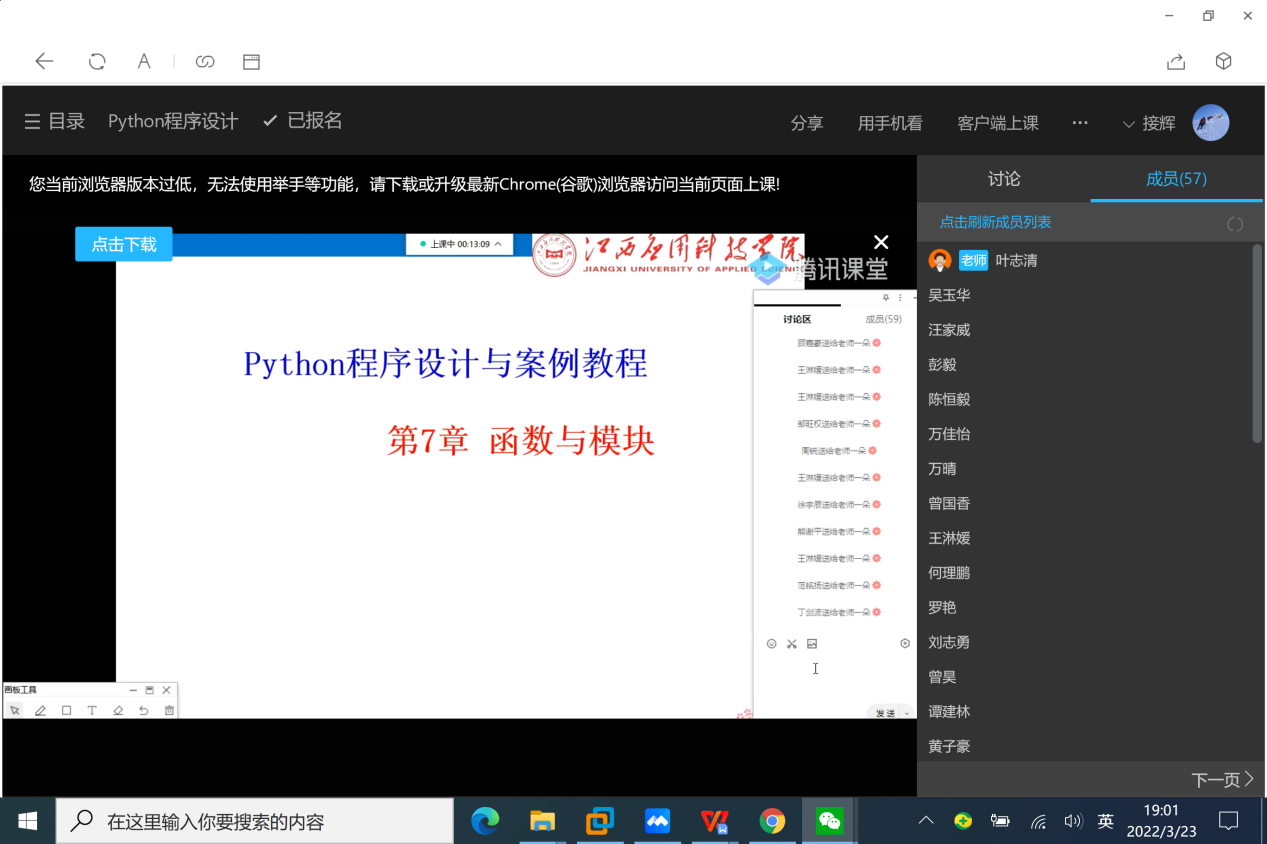Switch to the 成员(57) tab
This screenshot has width=1267, height=844.
[1176, 179]
